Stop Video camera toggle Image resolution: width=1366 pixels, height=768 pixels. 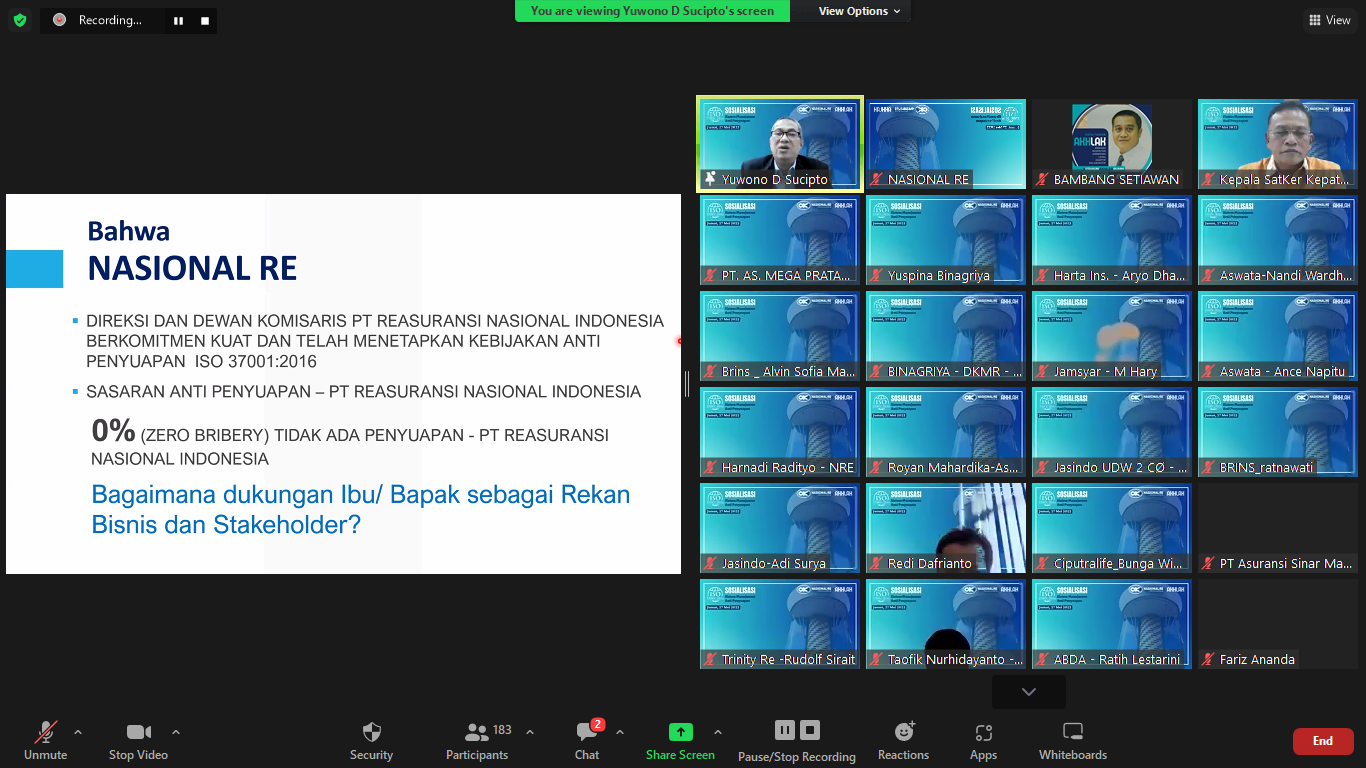coord(138,741)
